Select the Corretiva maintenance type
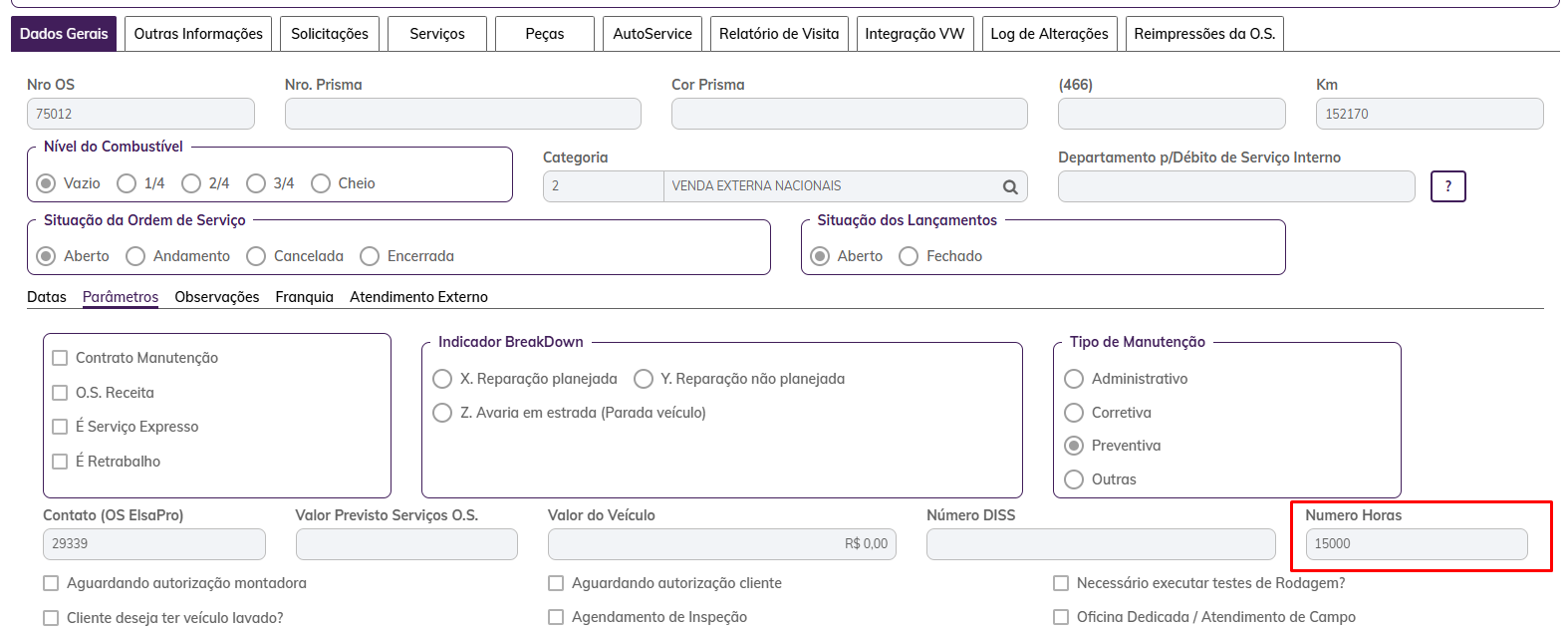 coord(1074,413)
